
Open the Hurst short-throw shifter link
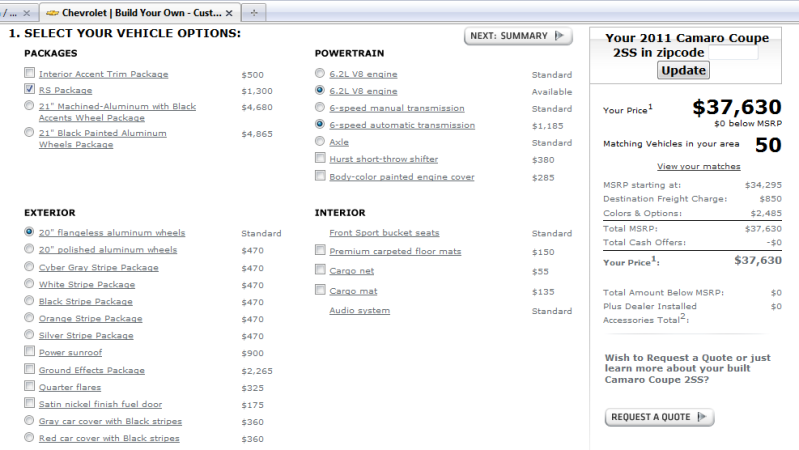click(x=384, y=159)
